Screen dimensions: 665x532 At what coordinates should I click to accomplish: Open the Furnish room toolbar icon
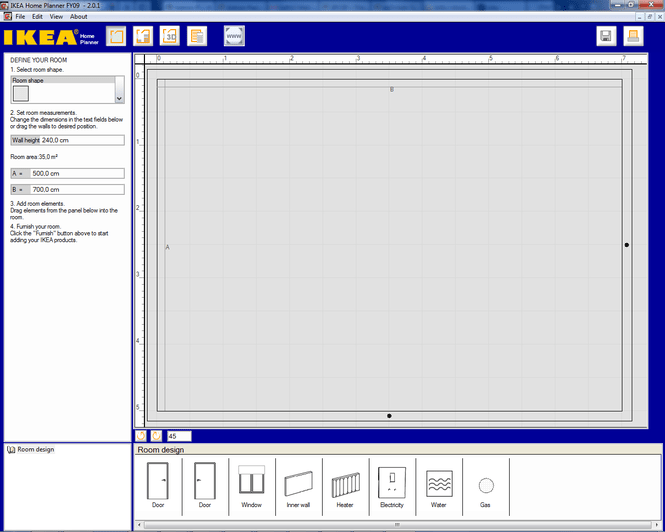143,36
